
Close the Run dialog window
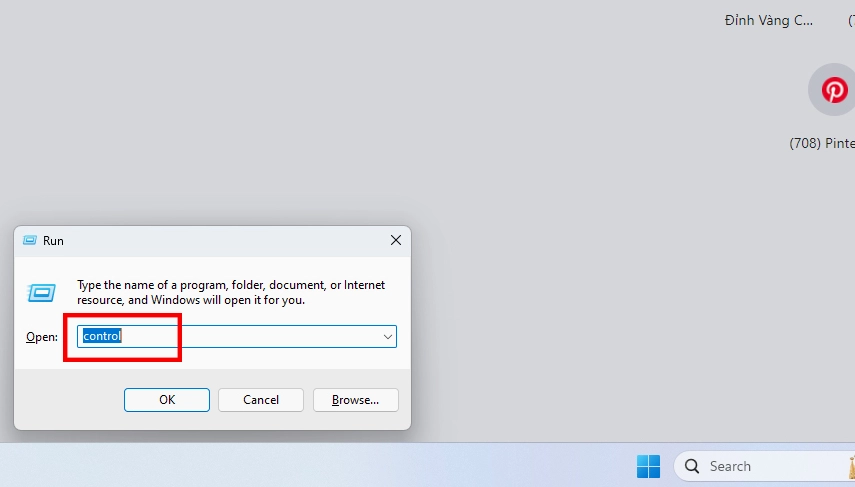click(396, 241)
